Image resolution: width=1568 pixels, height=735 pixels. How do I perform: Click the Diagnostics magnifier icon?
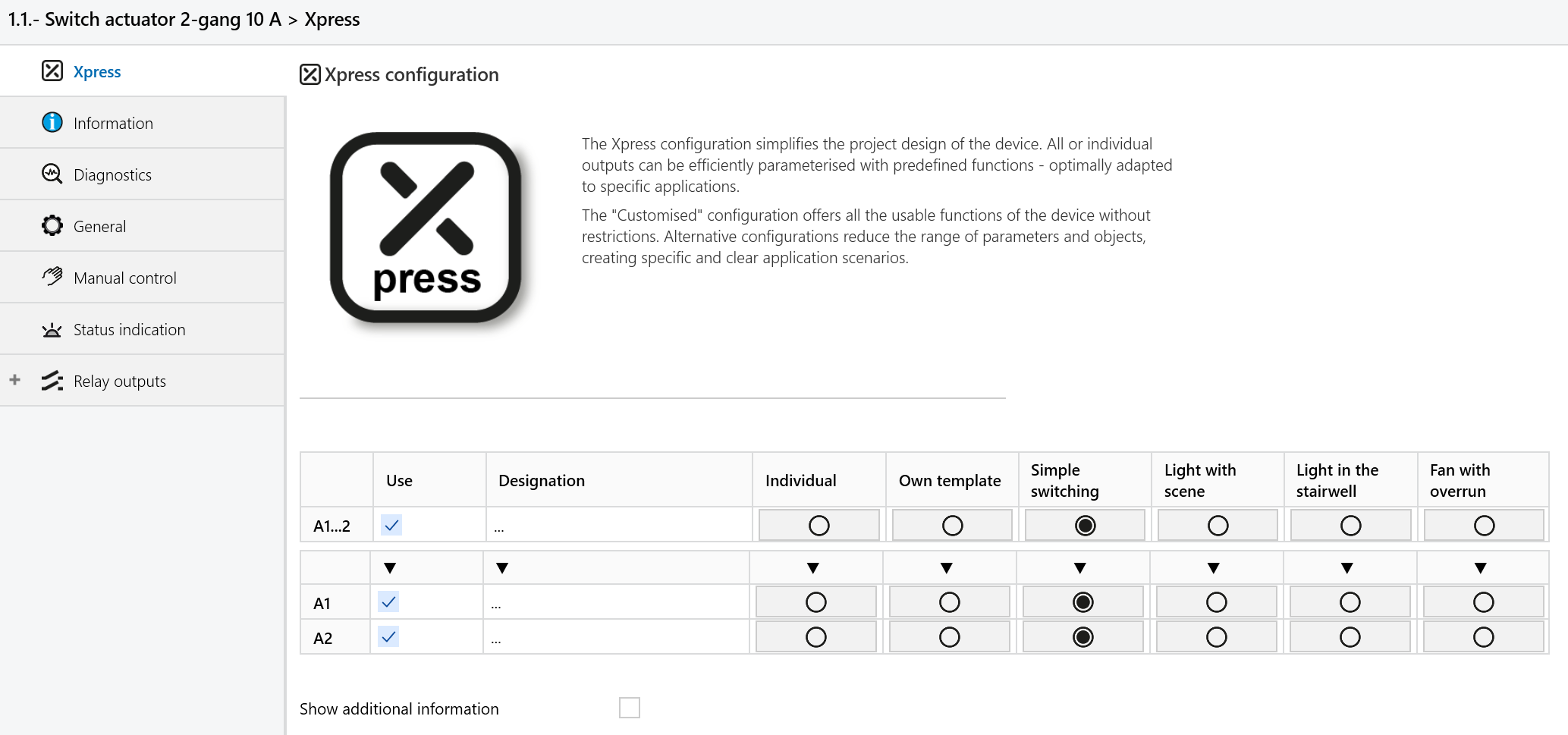click(x=52, y=174)
